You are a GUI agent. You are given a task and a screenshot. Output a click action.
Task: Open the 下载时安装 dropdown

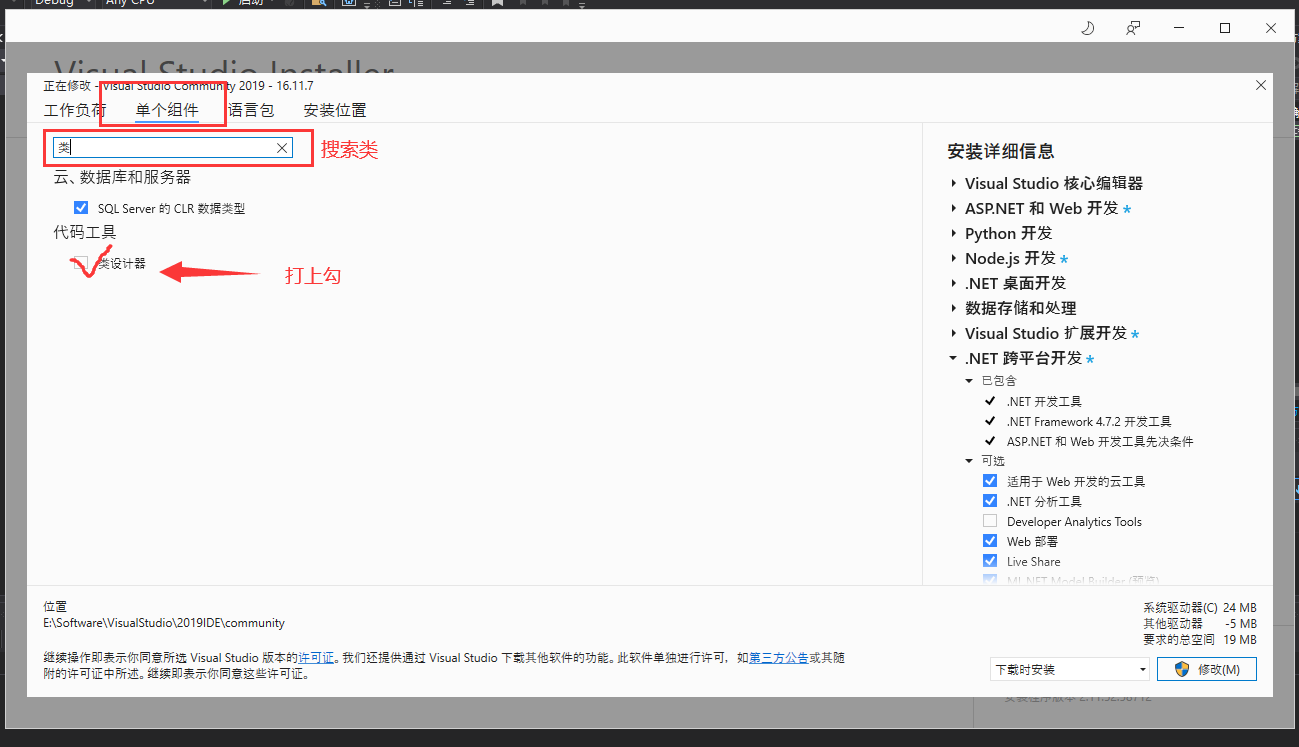pos(1070,669)
